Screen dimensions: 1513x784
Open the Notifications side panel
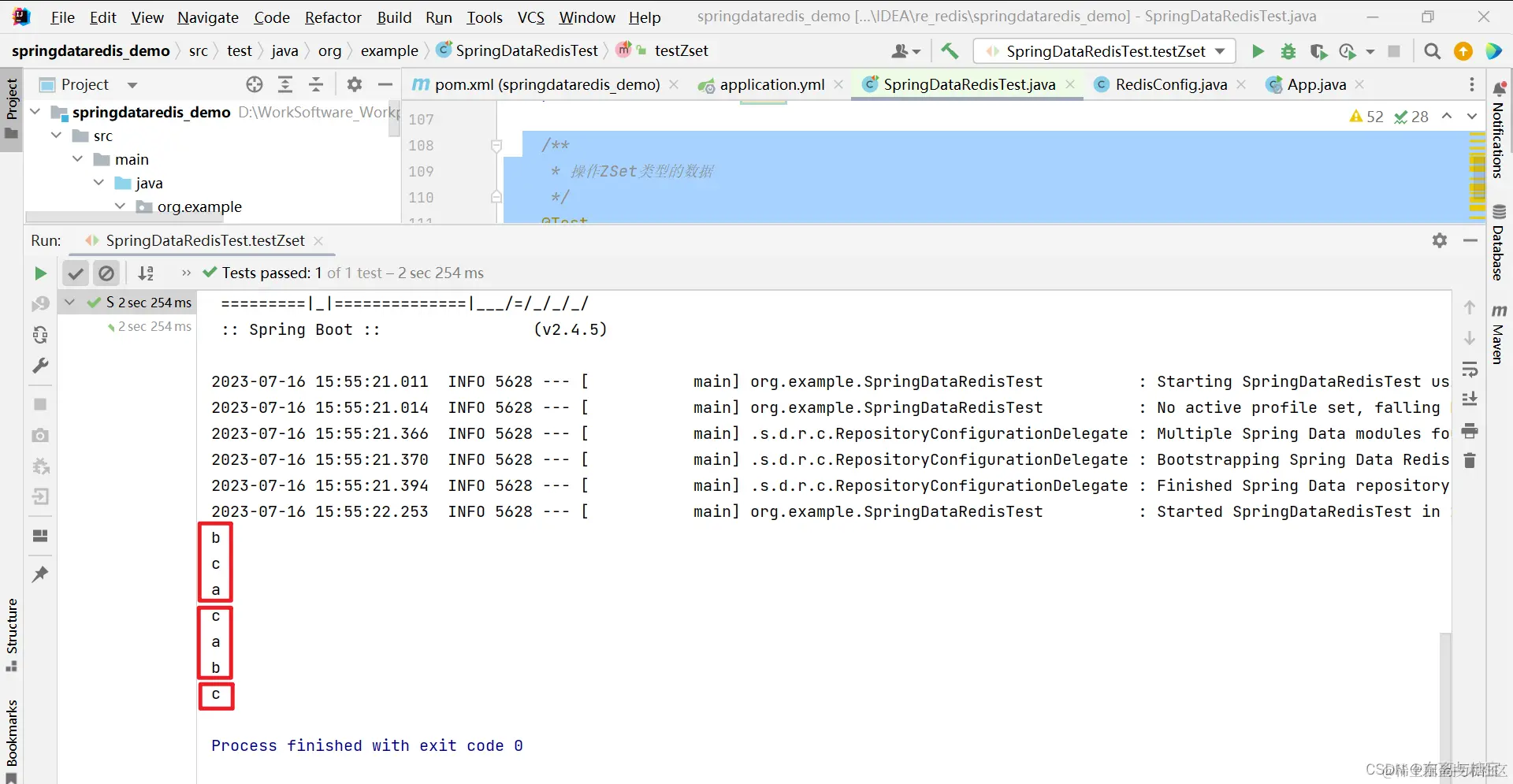(1499, 130)
